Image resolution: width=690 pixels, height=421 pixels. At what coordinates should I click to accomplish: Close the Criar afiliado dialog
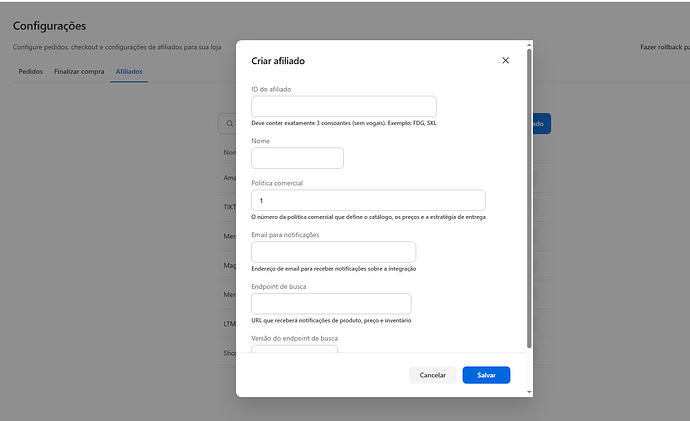click(x=505, y=60)
